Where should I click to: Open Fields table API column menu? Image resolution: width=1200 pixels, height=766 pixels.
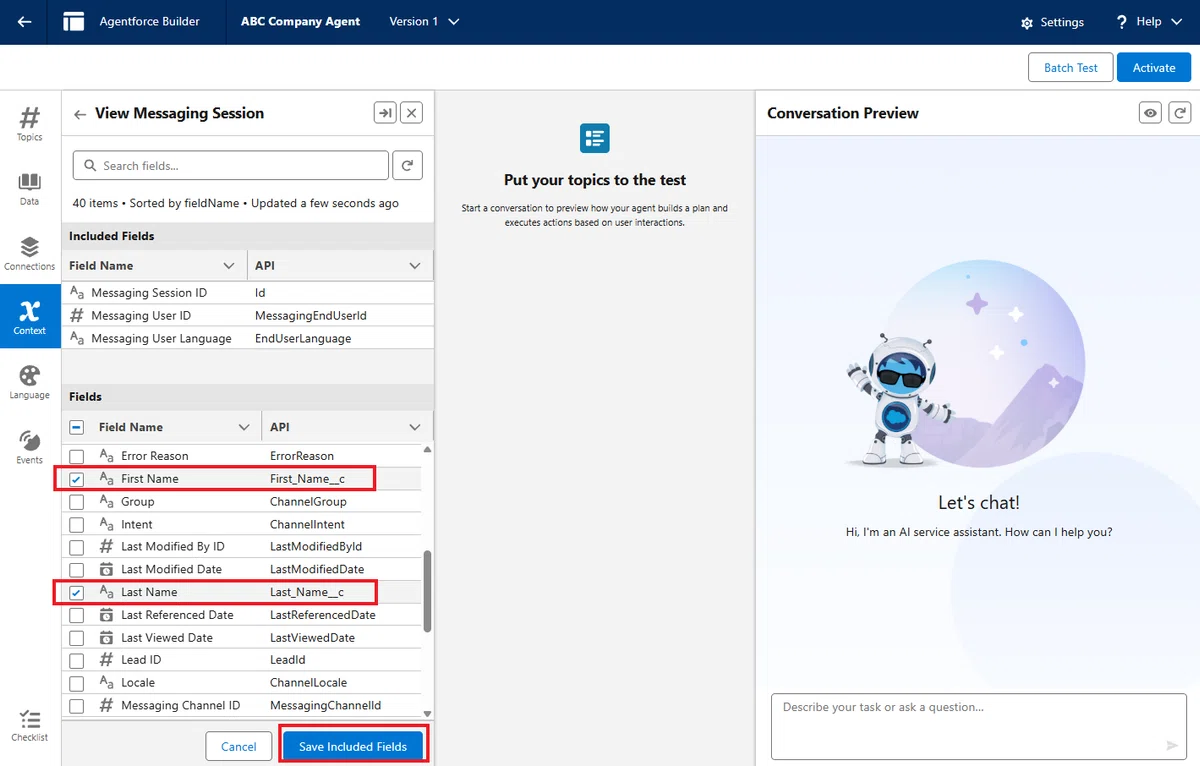click(x=415, y=427)
